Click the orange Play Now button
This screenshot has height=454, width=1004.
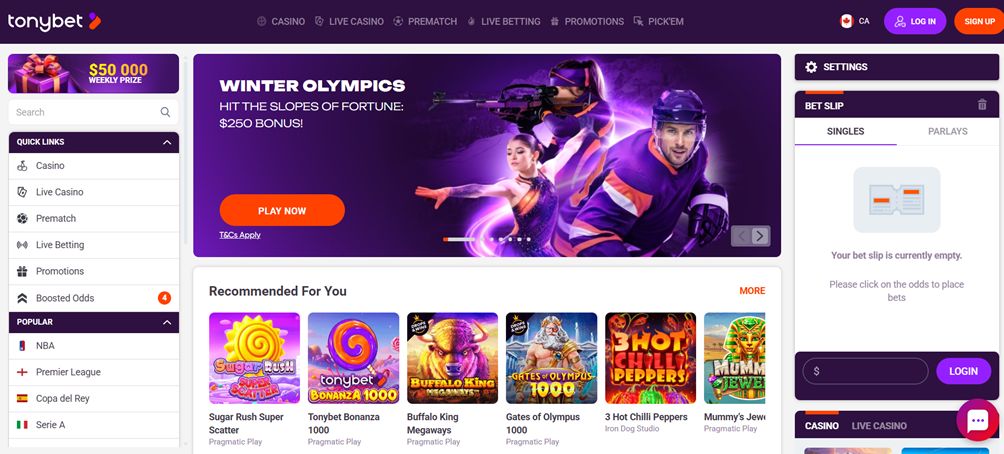(x=282, y=210)
